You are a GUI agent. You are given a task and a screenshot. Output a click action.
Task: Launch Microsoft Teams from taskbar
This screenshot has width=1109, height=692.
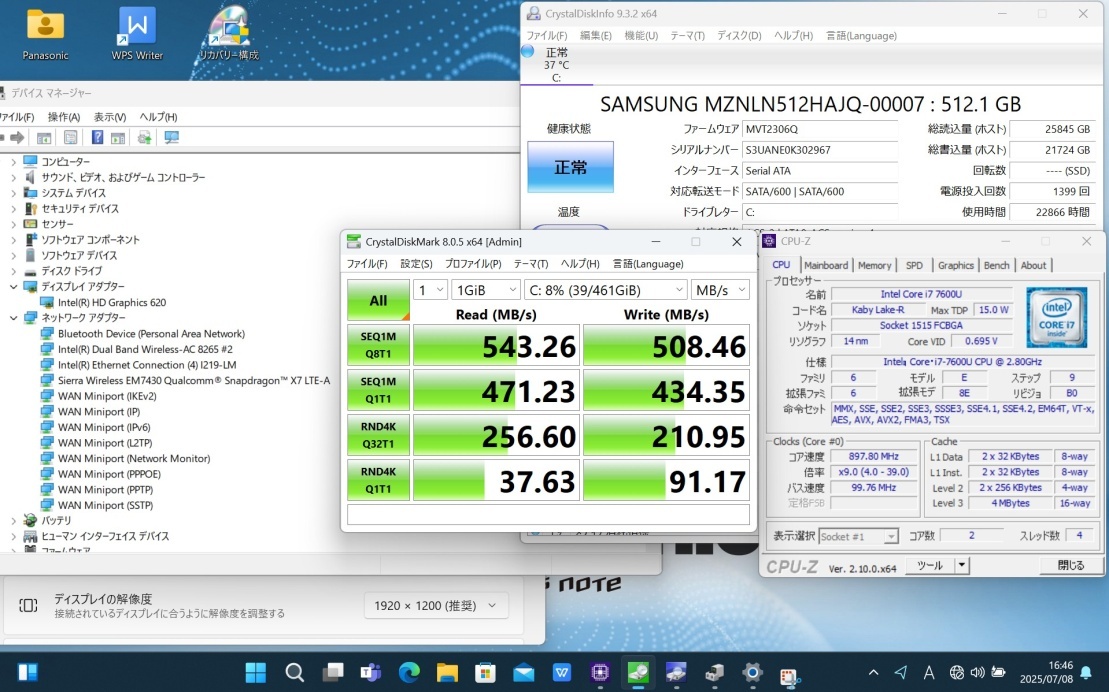(371, 671)
